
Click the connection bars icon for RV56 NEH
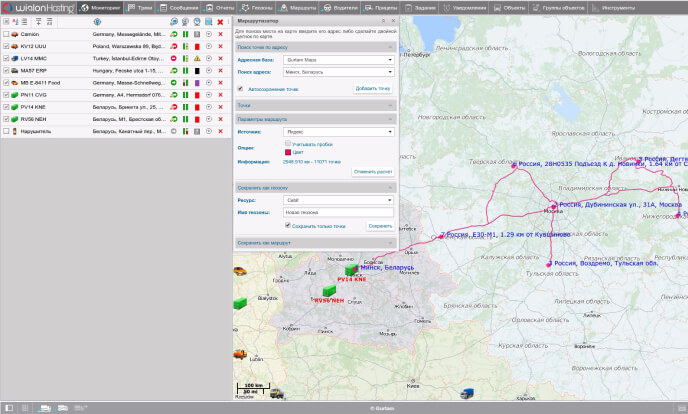[186, 119]
